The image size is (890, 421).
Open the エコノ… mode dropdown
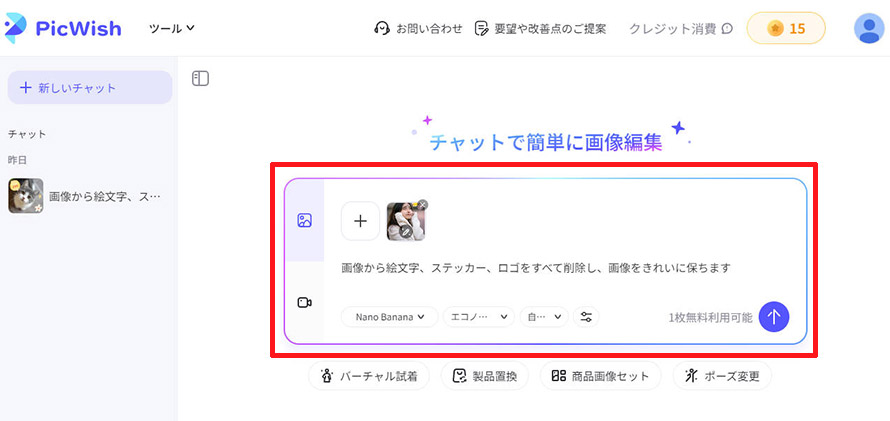[x=478, y=317]
